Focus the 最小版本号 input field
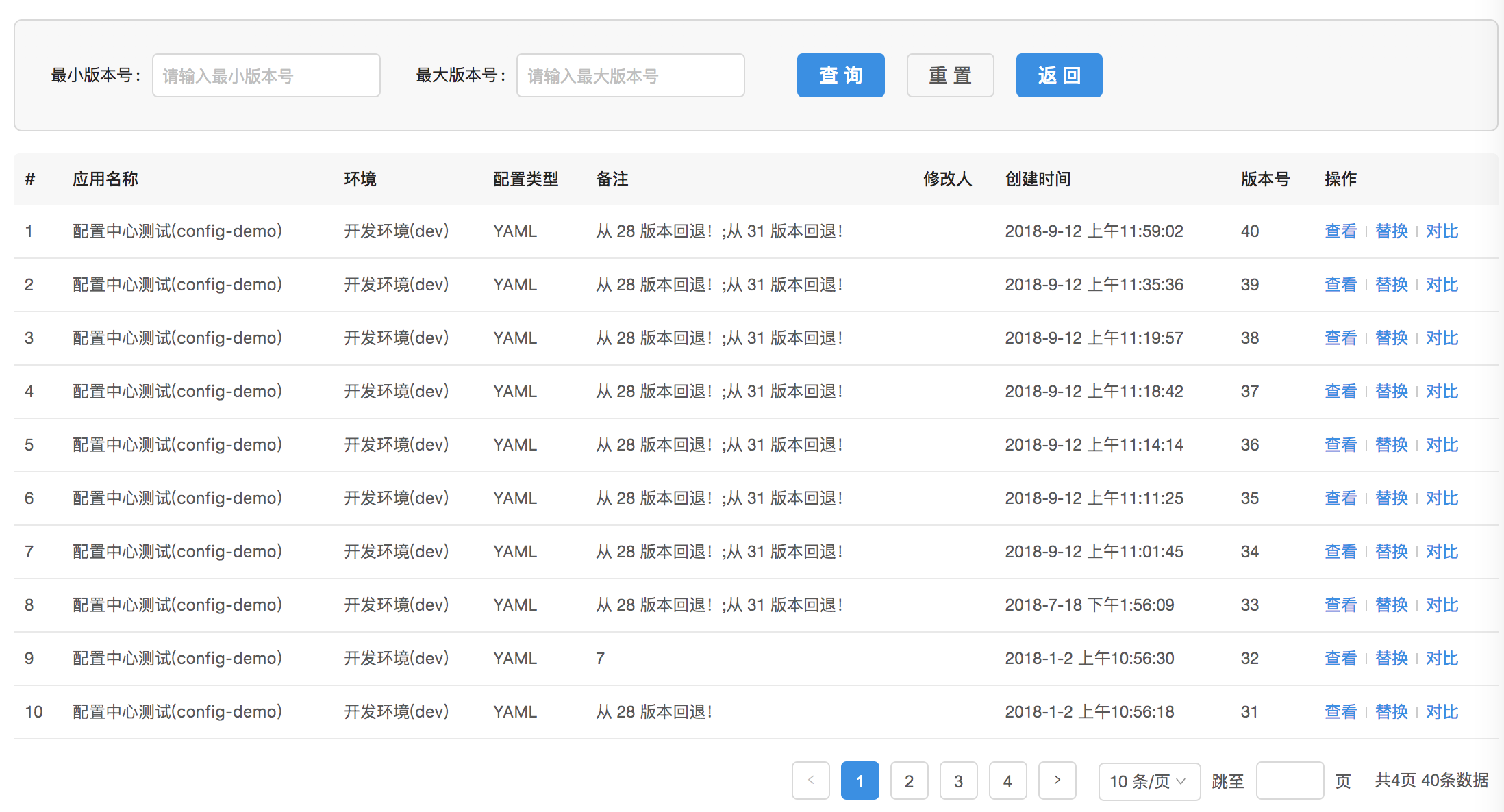Screen dimensions: 1504x812 coord(266,75)
